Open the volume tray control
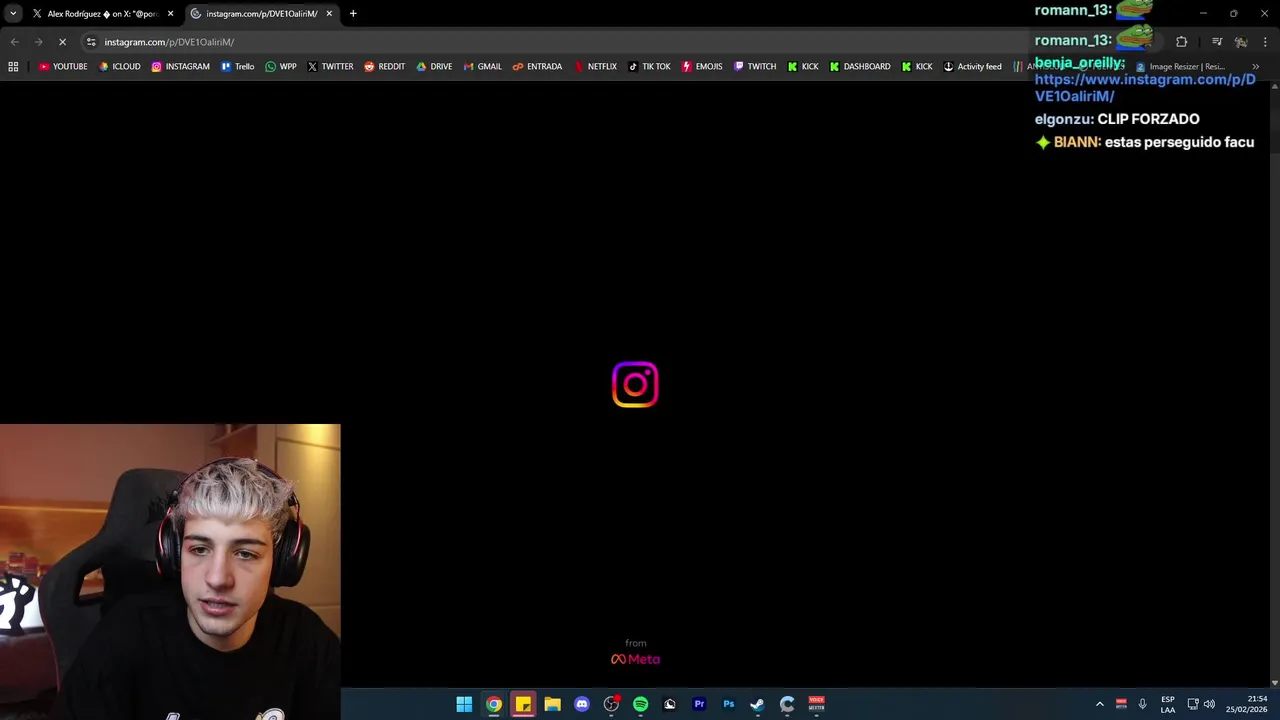Image resolution: width=1280 pixels, height=720 pixels. point(1210,704)
